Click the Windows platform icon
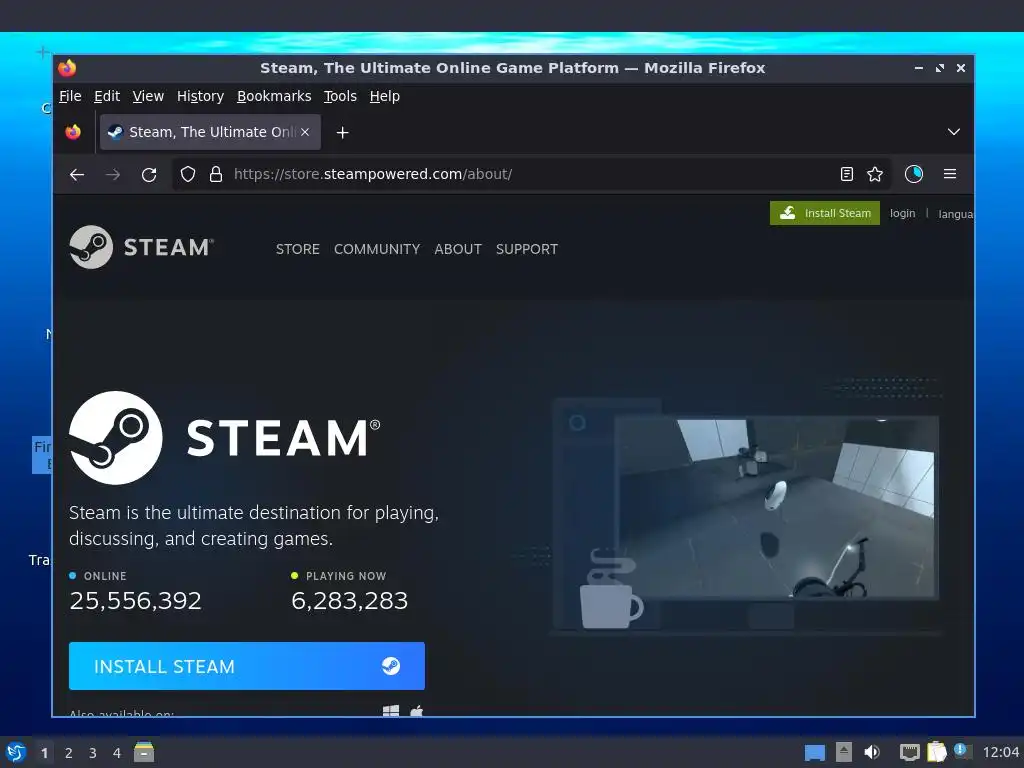 tap(391, 711)
